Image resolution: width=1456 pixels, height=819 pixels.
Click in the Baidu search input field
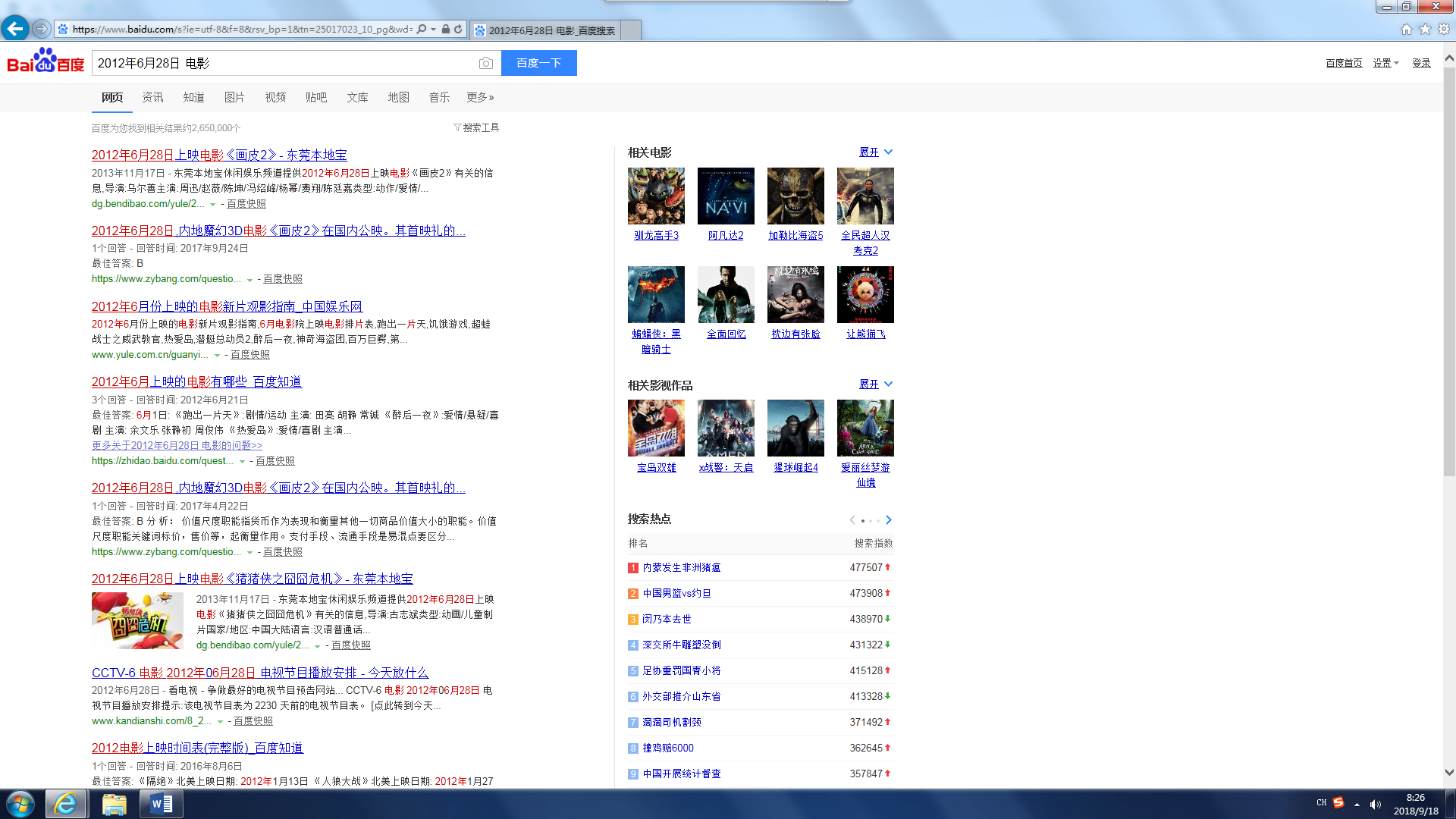[x=284, y=63]
